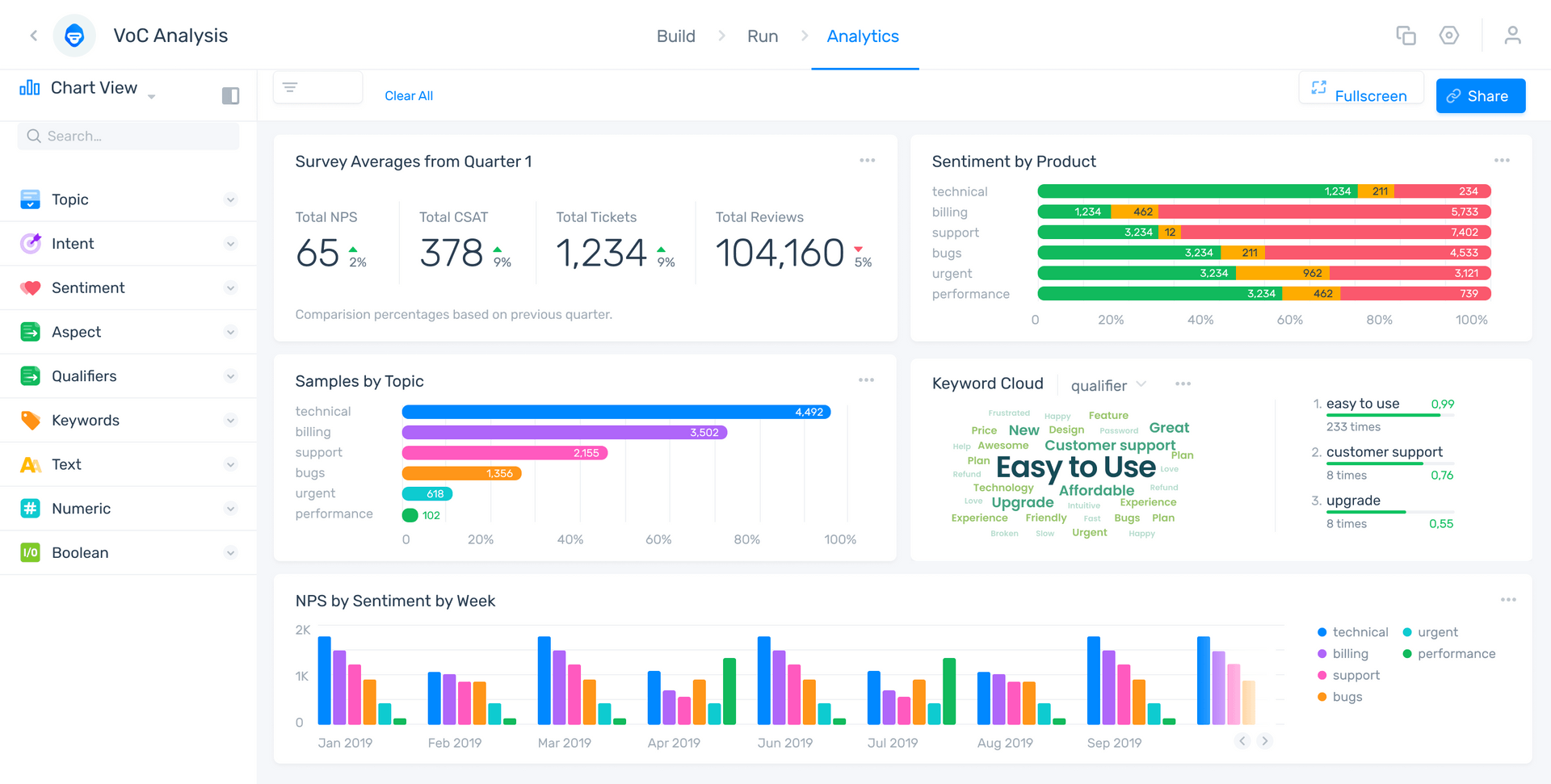The height and width of the screenshot is (784, 1551).
Task: Toggle the technical series in NPS legend
Action: click(x=1352, y=632)
